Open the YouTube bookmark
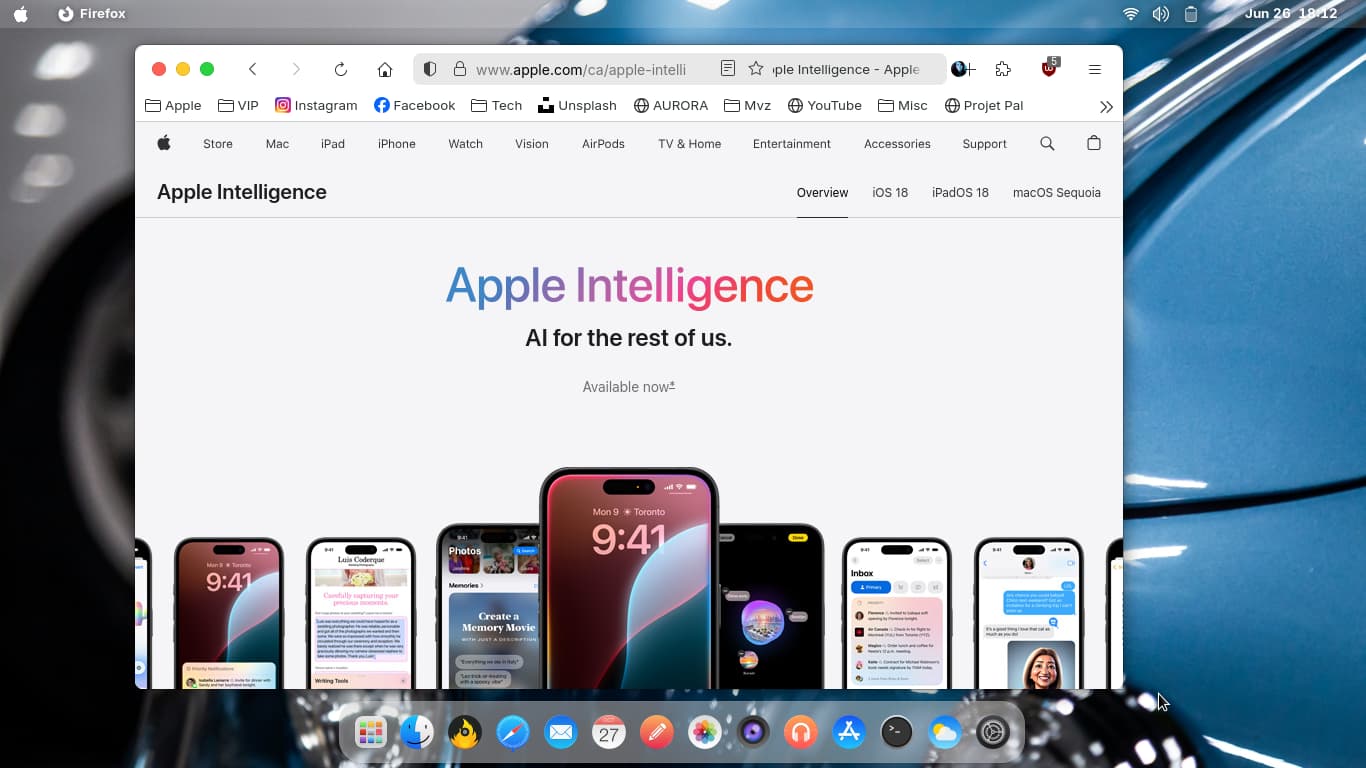Screen dimensions: 1366x768 [x=825, y=105]
